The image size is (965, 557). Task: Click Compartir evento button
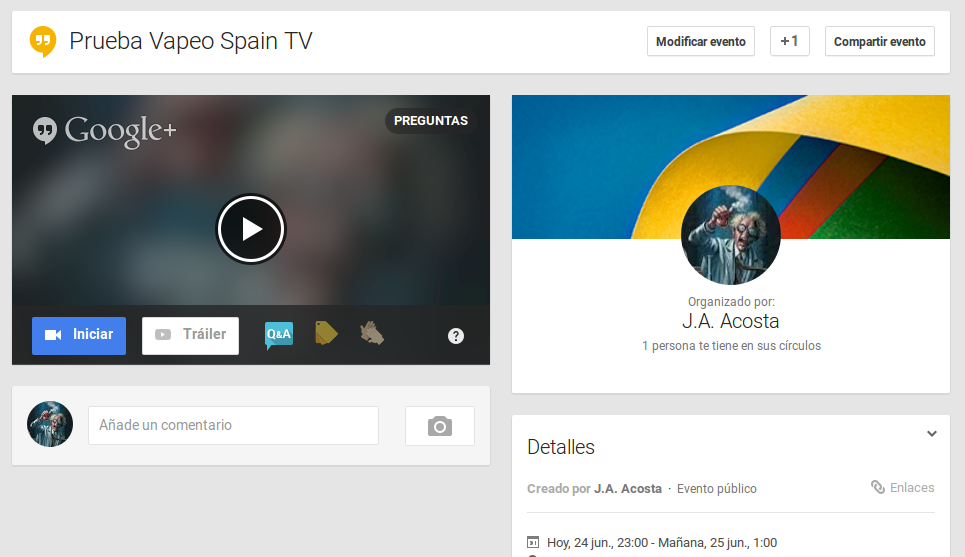[x=879, y=41]
